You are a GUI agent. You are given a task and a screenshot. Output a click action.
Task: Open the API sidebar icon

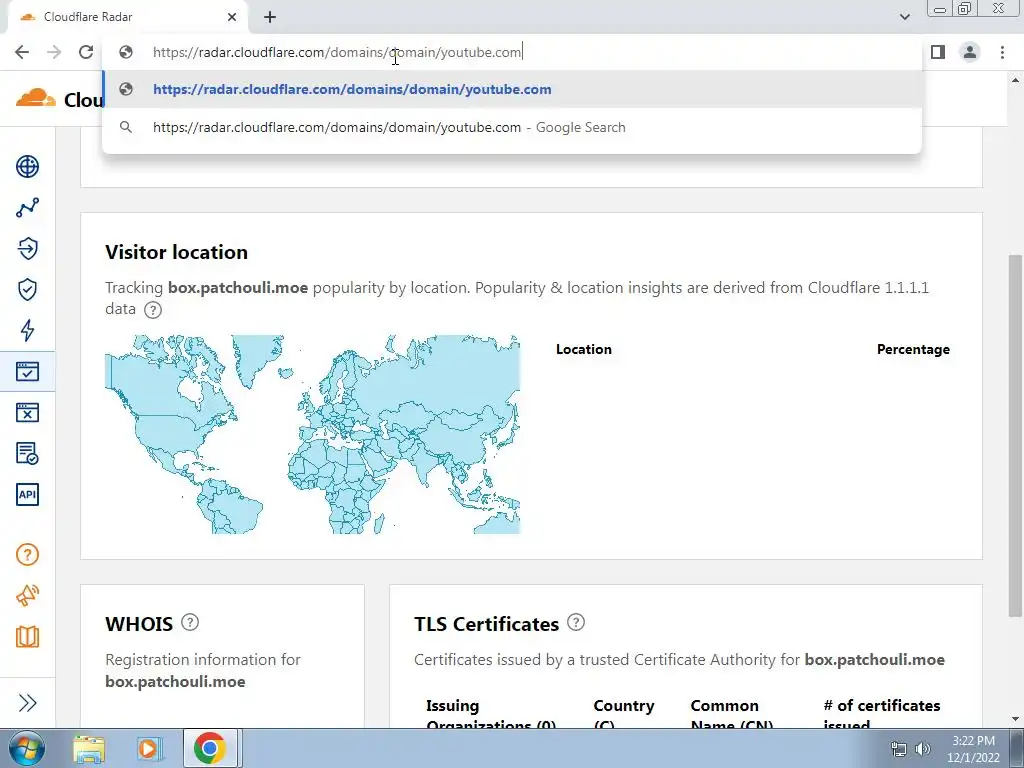tap(27, 494)
